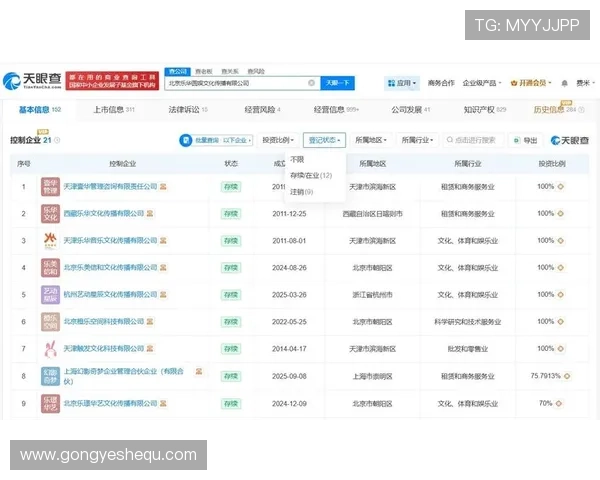Open the 公司发展 tab

(410, 110)
